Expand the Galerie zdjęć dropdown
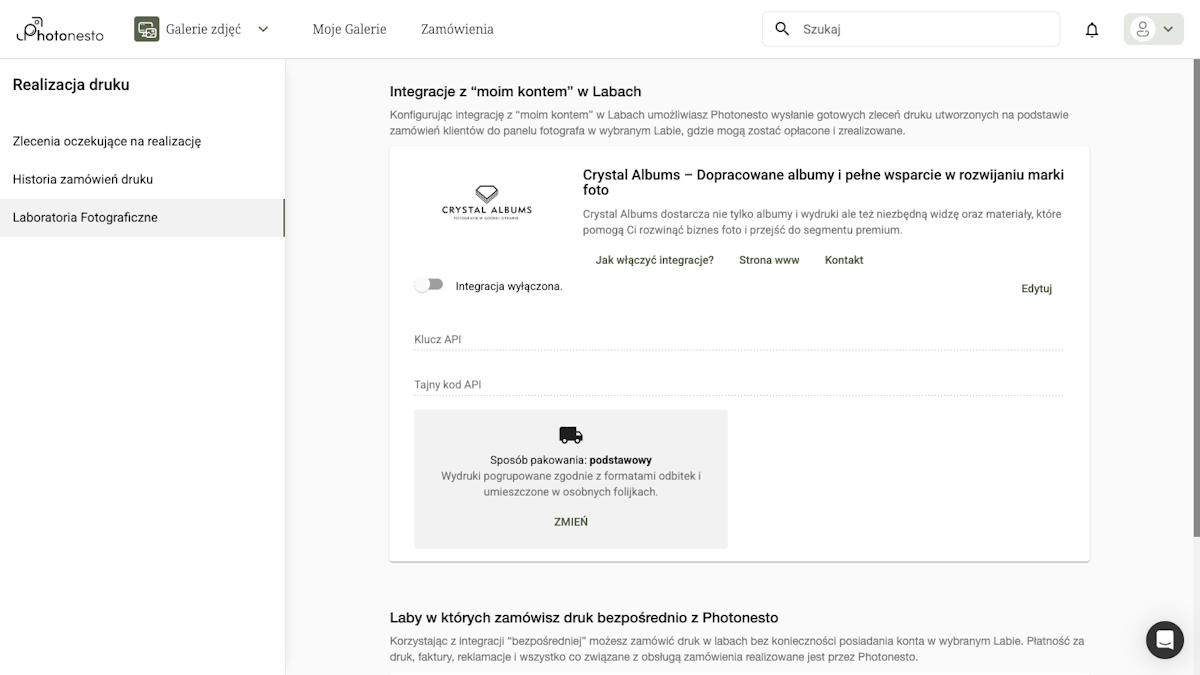 coord(262,29)
